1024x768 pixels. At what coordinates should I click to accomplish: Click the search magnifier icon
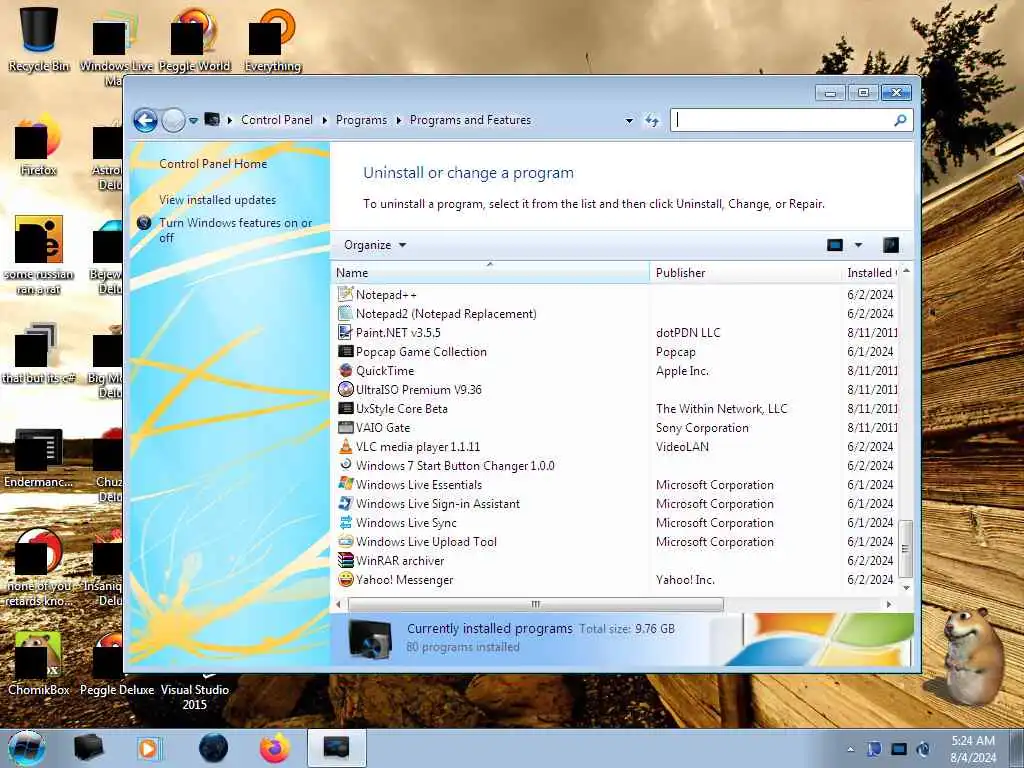(900, 120)
